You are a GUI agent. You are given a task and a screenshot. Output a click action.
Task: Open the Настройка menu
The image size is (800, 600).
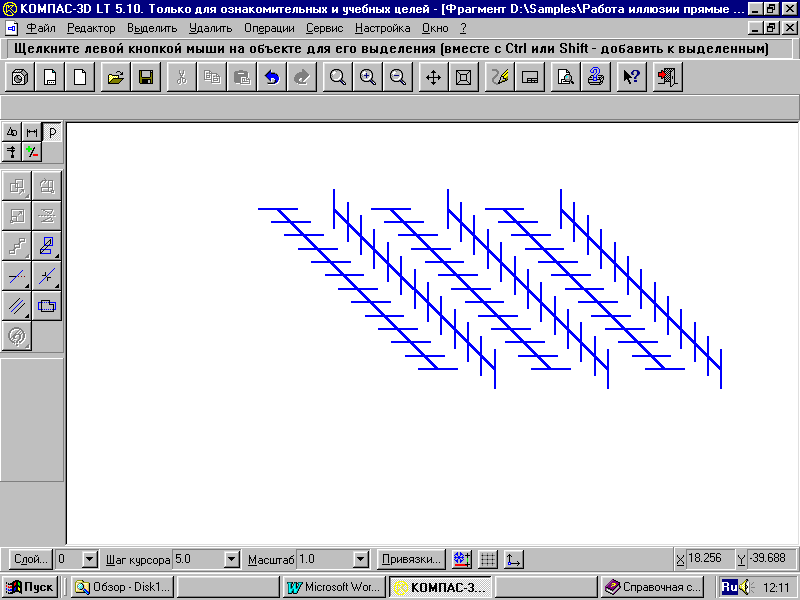coord(383,29)
